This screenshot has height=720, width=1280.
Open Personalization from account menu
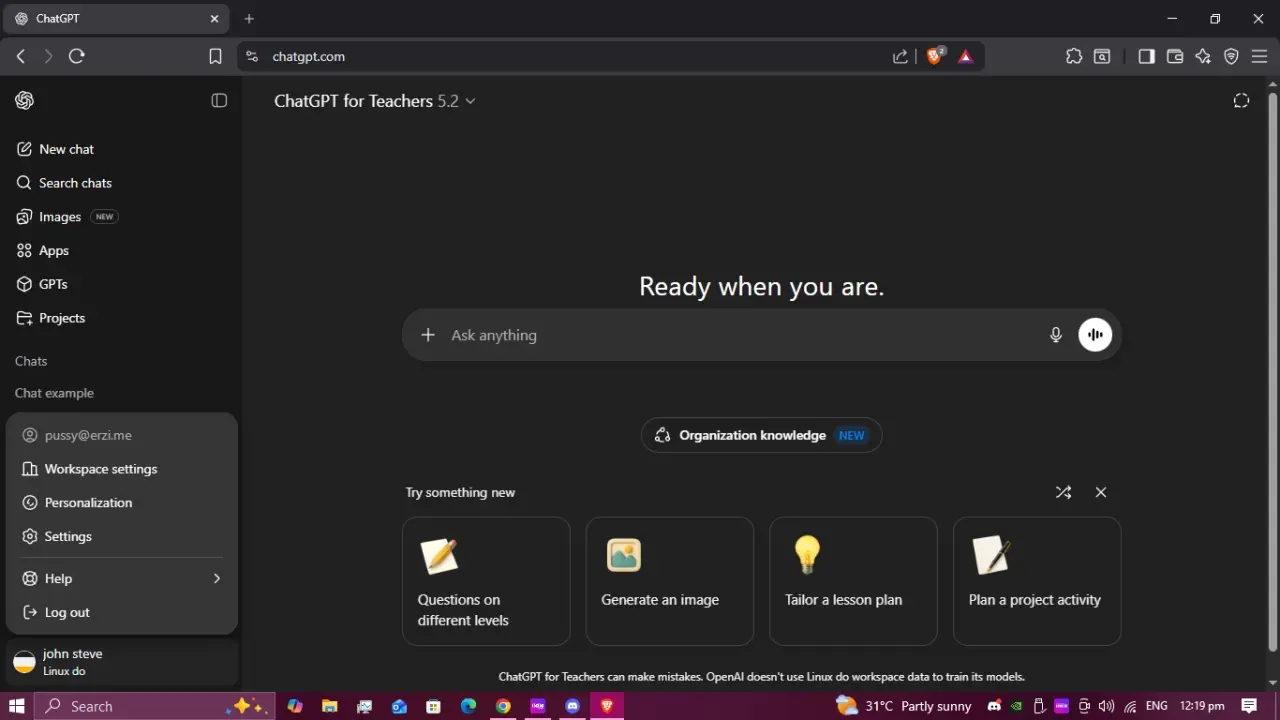pyautogui.click(x=122, y=503)
